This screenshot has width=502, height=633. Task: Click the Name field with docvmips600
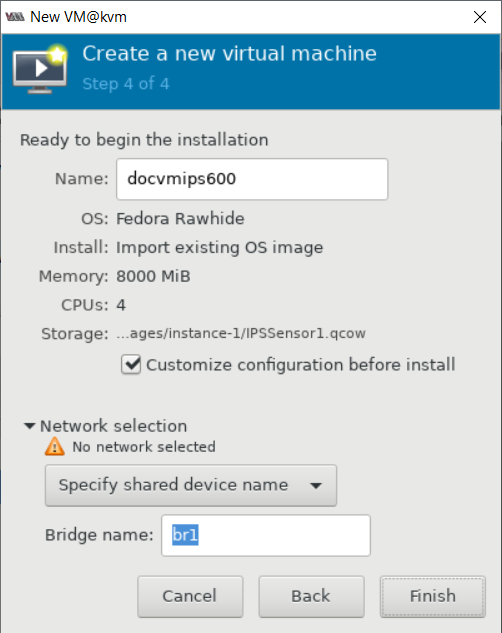pyautogui.click(x=252, y=179)
